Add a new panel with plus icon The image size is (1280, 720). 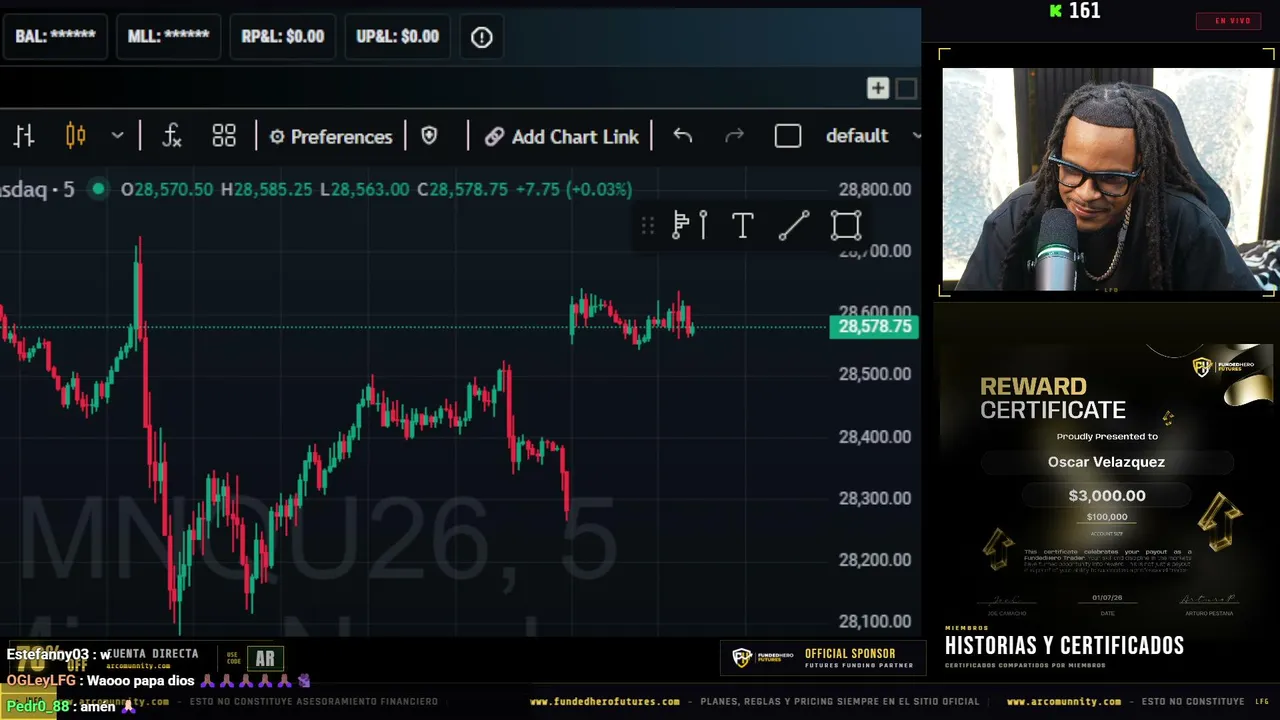pyautogui.click(x=878, y=89)
